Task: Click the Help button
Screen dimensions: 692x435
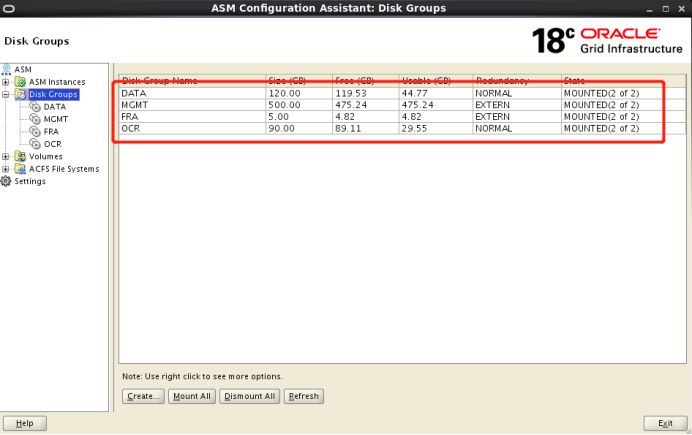Action: (25, 423)
